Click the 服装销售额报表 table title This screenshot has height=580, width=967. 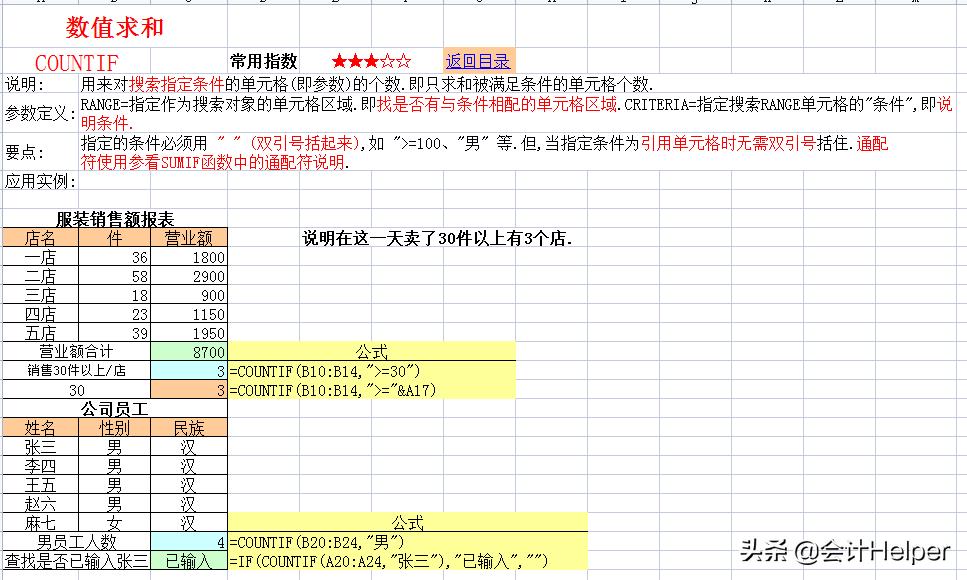tap(113, 219)
